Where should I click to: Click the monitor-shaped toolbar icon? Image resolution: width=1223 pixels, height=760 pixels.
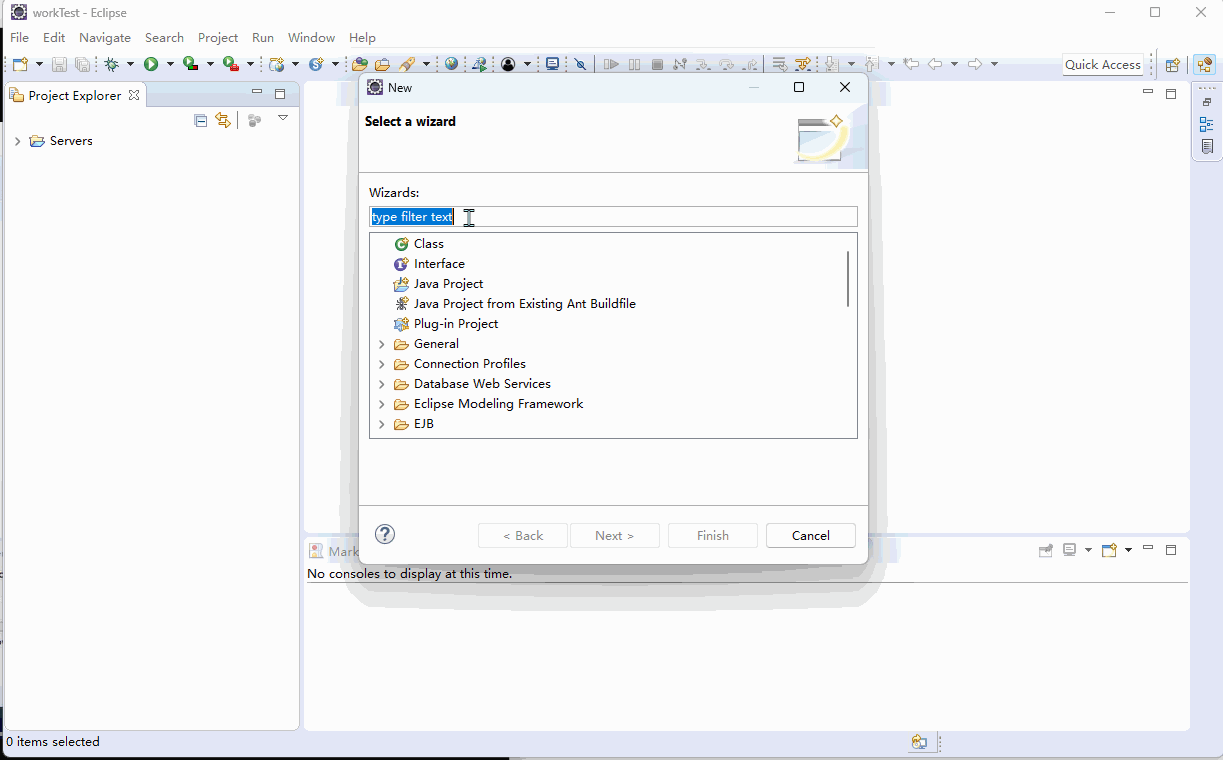click(552, 64)
